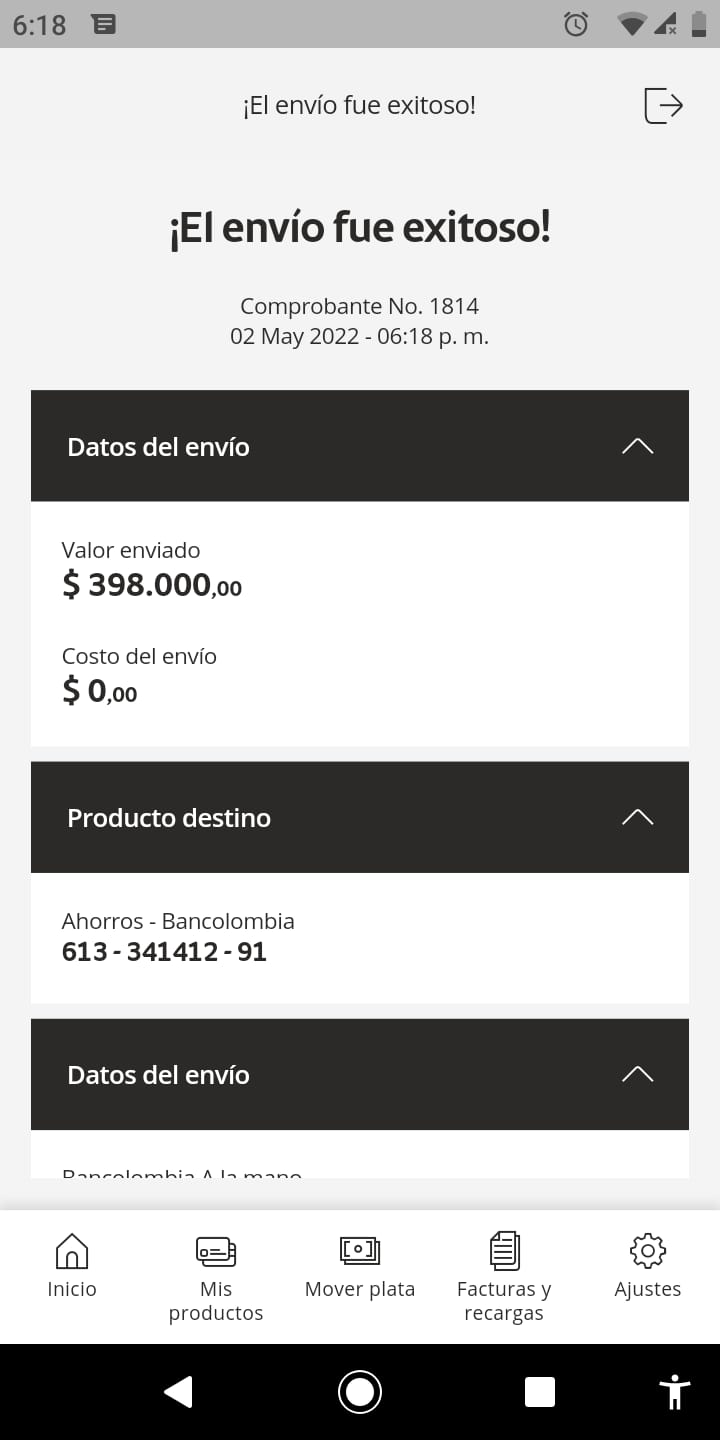720x1440 pixels.
Task: Tap the Inicio house icon
Action: point(72,1250)
